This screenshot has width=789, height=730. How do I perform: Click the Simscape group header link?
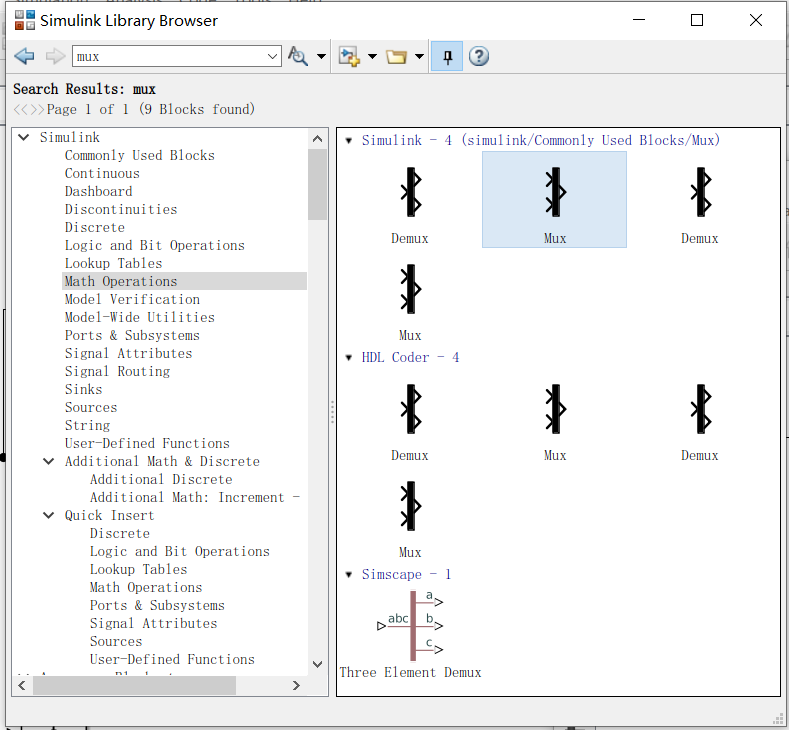tap(406, 575)
